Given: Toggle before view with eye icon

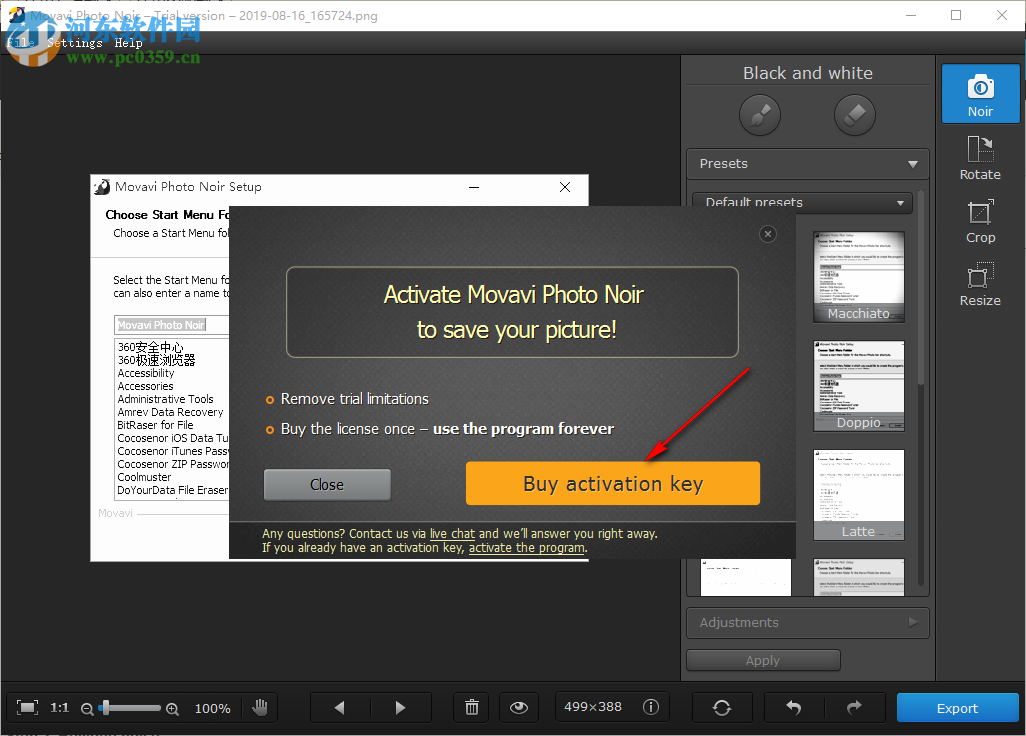Looking at the screenshot, I should [x=519, y=707].
